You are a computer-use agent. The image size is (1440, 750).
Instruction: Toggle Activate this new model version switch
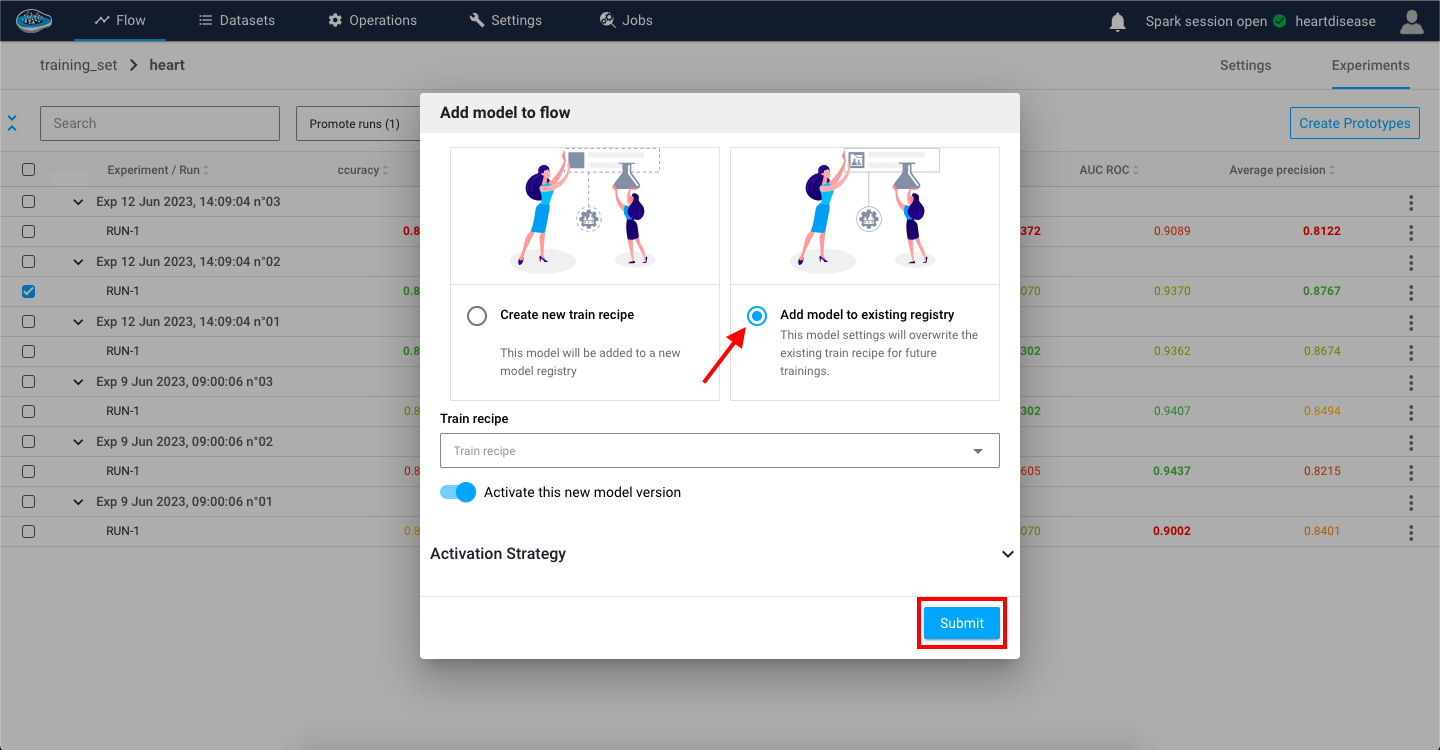pos(458,492)
